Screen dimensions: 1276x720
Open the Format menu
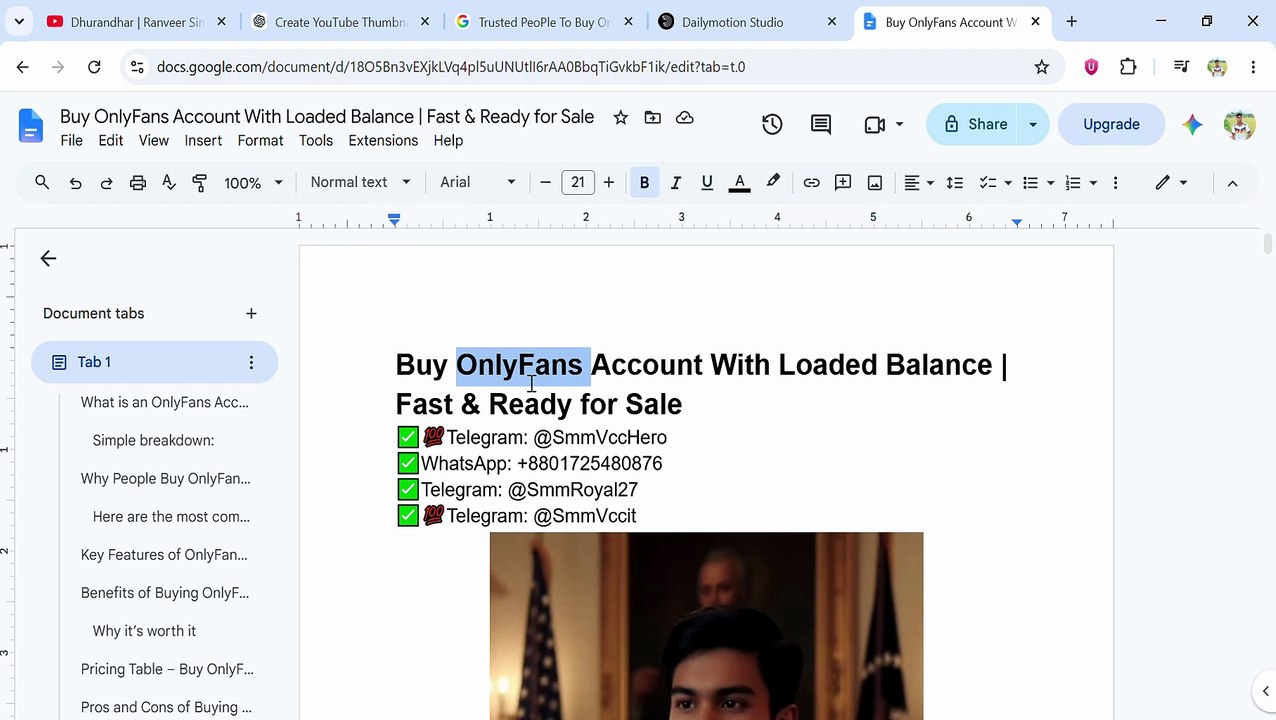tap(260, 140)
